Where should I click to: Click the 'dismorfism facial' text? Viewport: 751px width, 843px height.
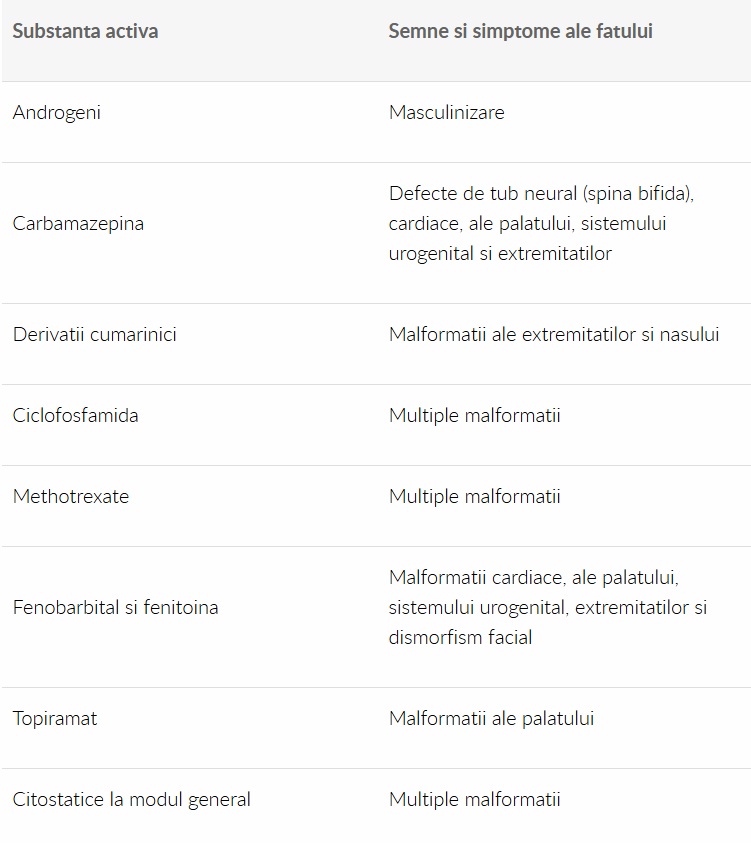coord(460,637)
